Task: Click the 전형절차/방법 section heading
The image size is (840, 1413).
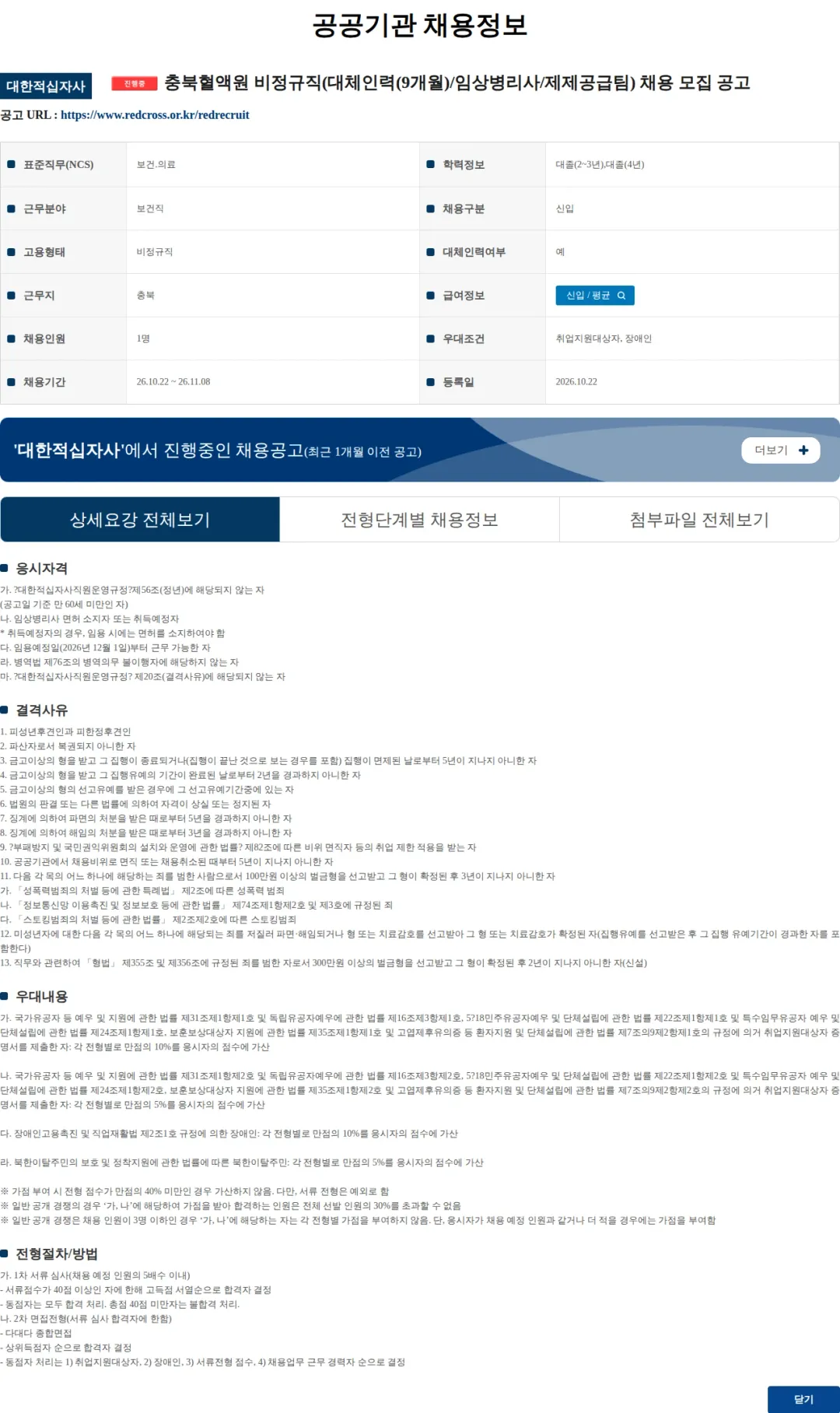Action: tap(57, 1254)
